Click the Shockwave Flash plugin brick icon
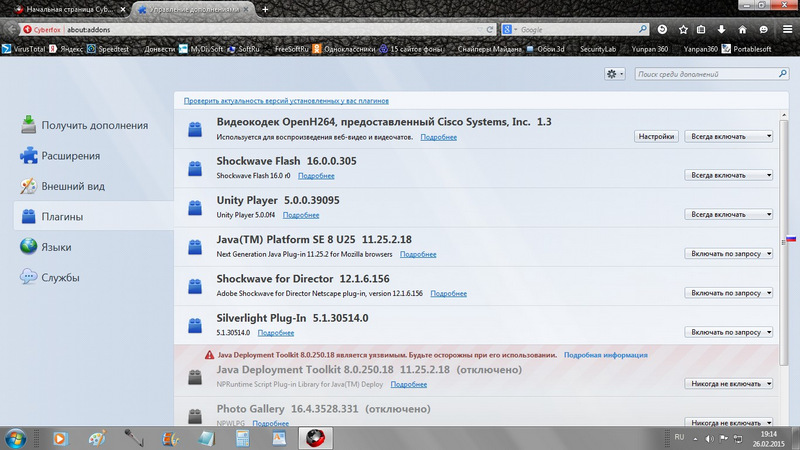This screenshot has width=800, height=450. (195, 168)
